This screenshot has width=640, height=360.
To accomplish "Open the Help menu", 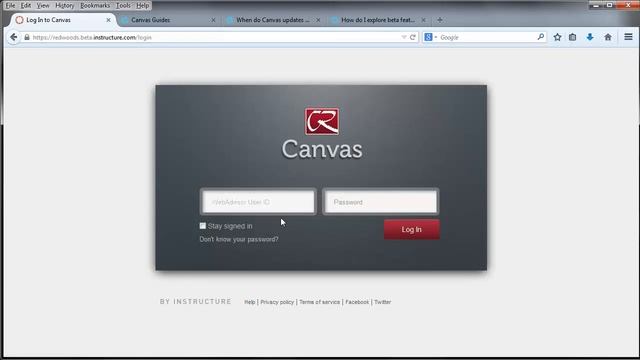I will [x=142, y=5].
